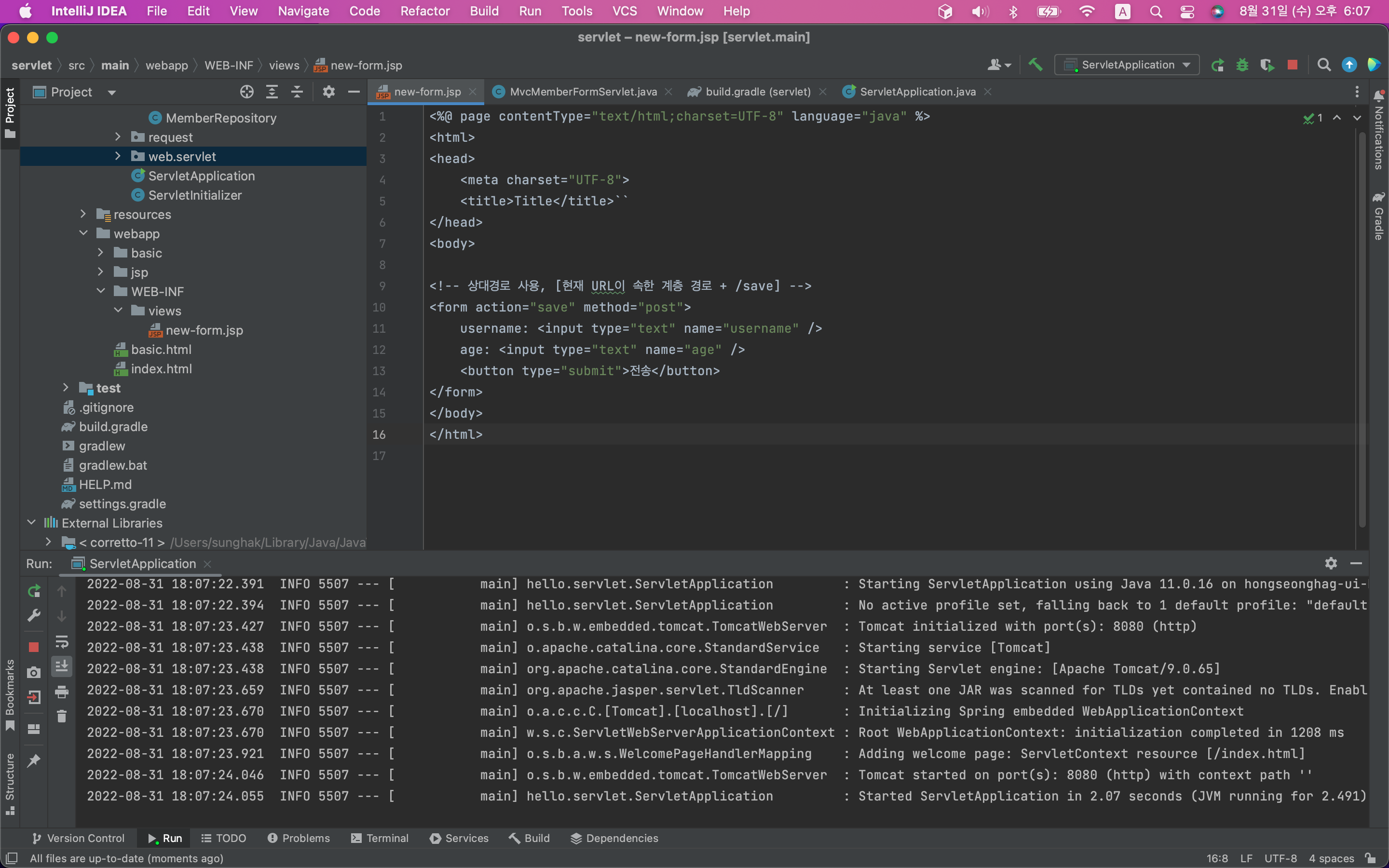Viewport: 1389px width, 868px height.
Task: Click the dump threads camera icon
Action: click(x=34, y=672)
